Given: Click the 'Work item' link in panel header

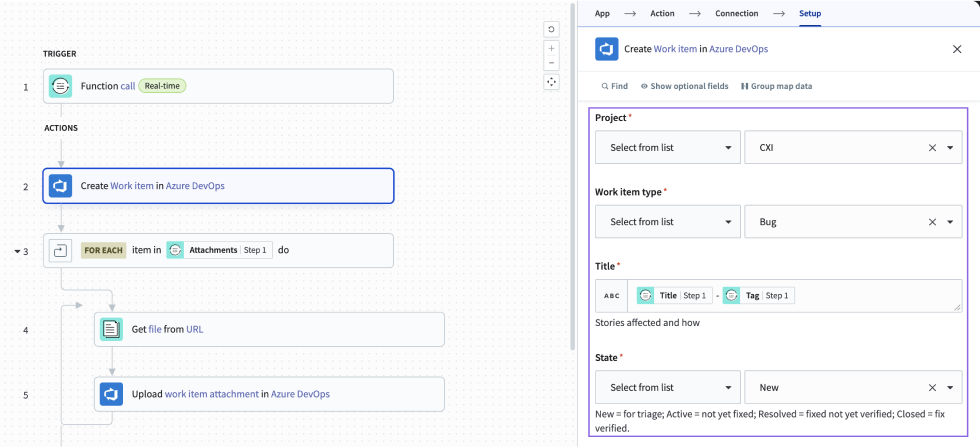Looking at the screenshot, I should coord(675,49).
